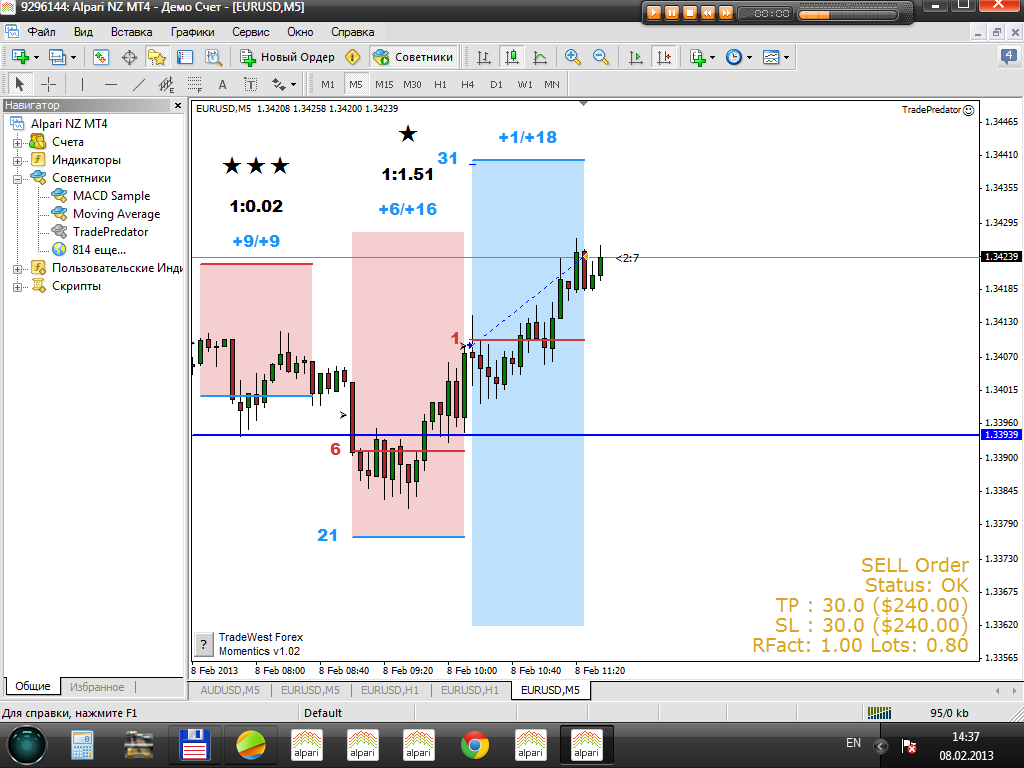This screenshot has height=768, width=1024.
Task: Zoom out of the chart
Action: pyautogui.click(x=601, y=57)
